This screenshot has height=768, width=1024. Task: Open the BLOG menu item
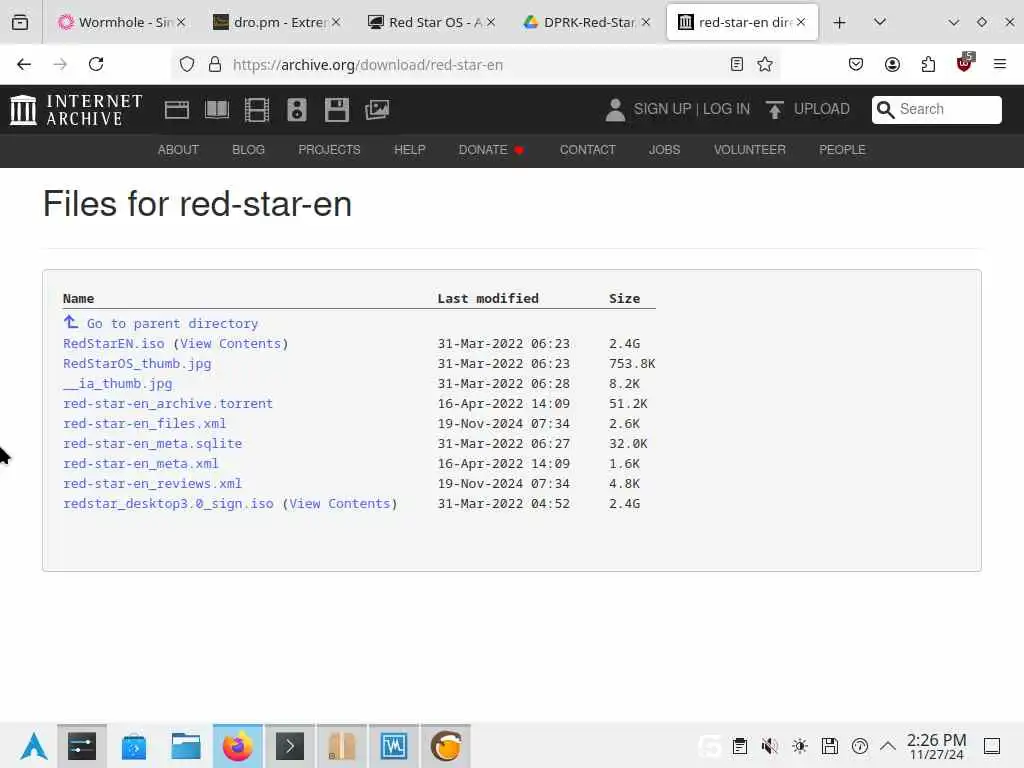(248, 150)
